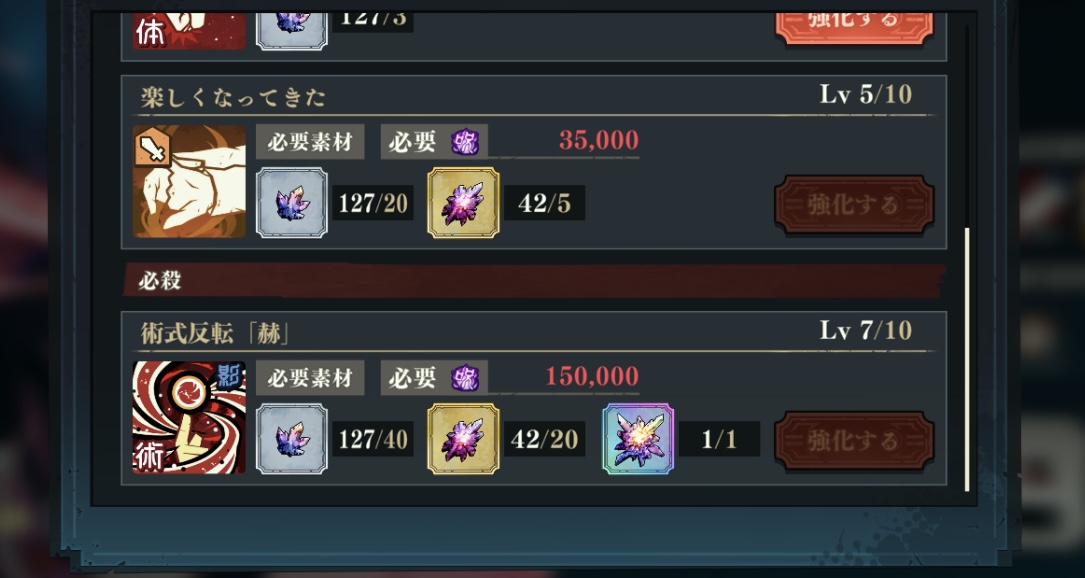
Task: Tap cursed energy icon beside 35,000
Action: (464, 142)
